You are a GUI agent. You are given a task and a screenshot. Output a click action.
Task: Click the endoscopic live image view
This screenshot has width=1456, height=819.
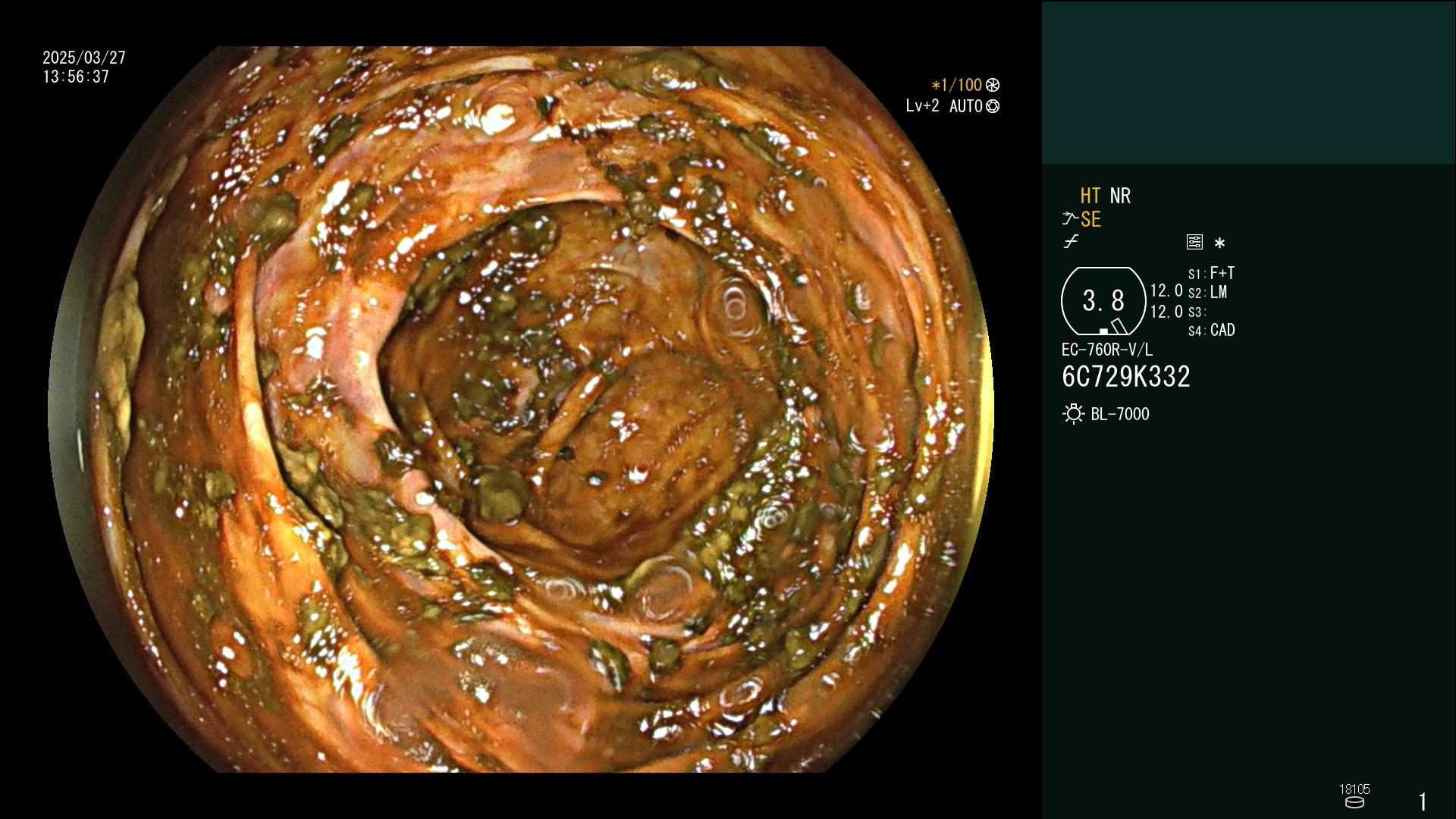click(521, 409)
